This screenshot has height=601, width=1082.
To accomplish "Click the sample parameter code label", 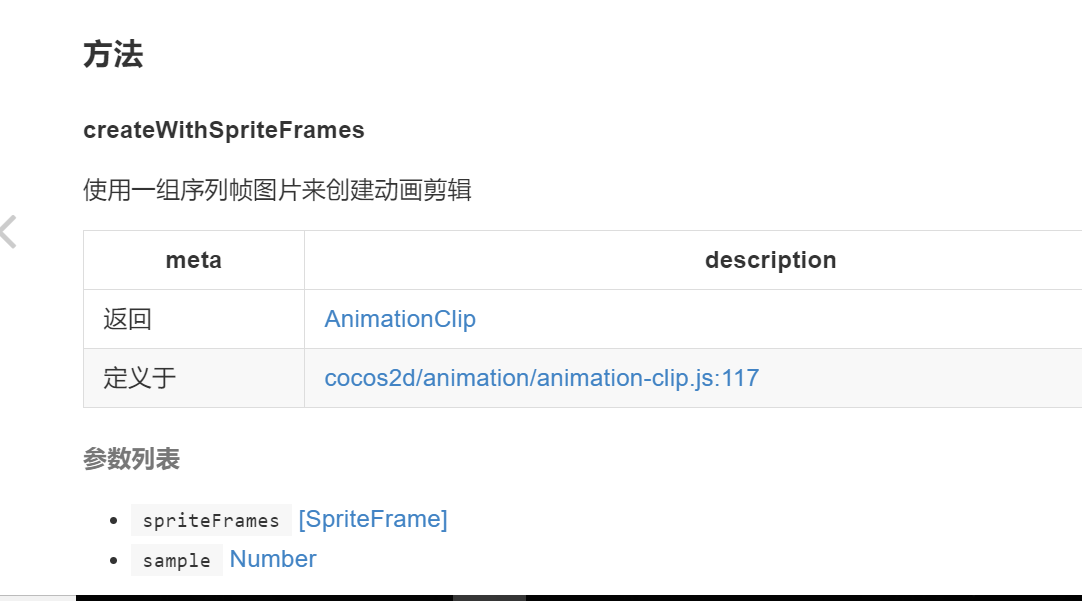I will click(176, 560).
